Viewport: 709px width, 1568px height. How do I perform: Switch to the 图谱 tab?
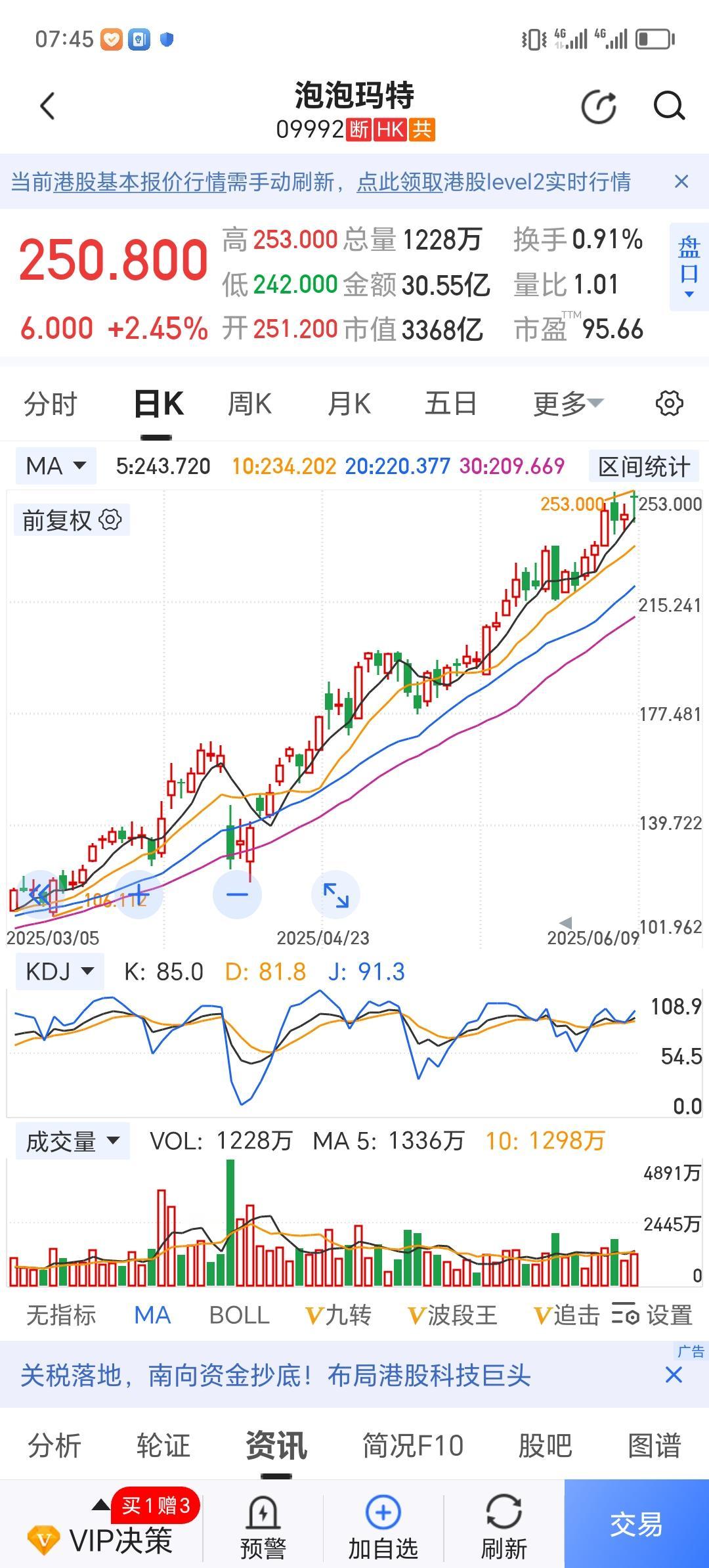coord(655,1446)
